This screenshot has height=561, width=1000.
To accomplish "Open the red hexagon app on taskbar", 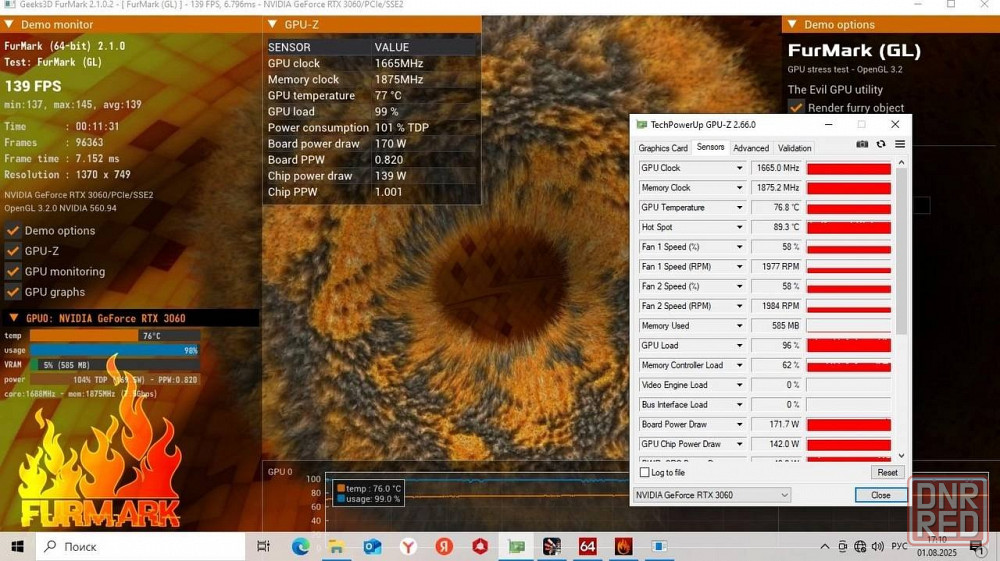I will click(x=480, y=546).
